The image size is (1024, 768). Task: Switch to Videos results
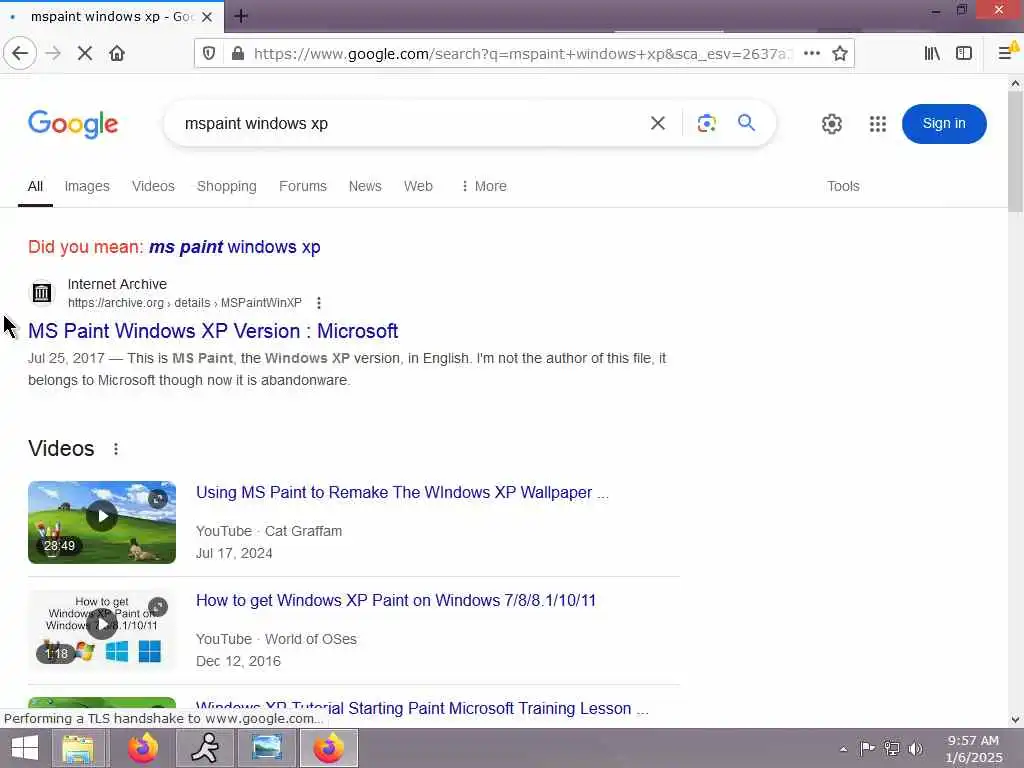tap(153, 186)
